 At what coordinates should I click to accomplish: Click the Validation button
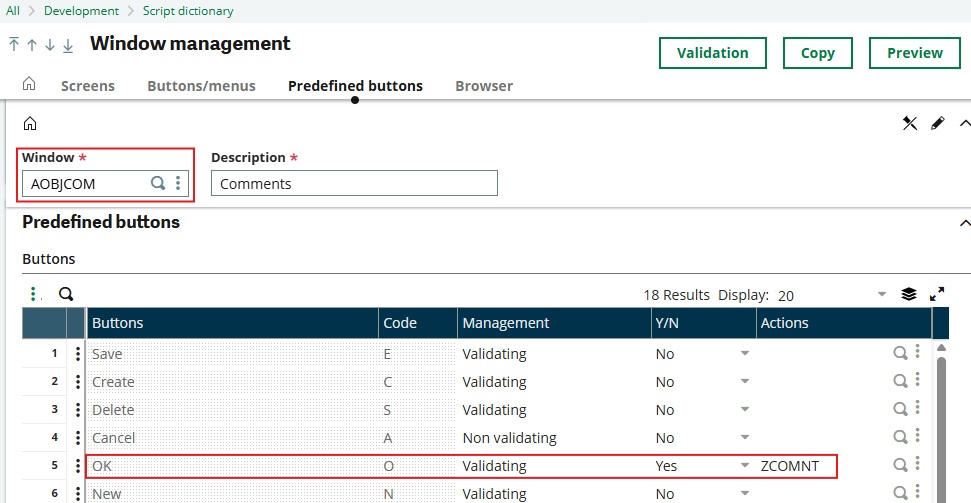point(712,53)
